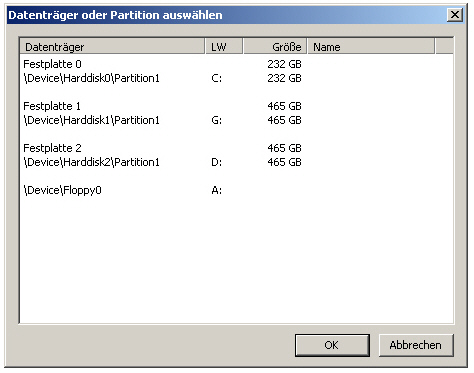The height and width of the screenshot is (373, 474).
Task: Click drive letter D: in list
Action: (x=217, y=162)
